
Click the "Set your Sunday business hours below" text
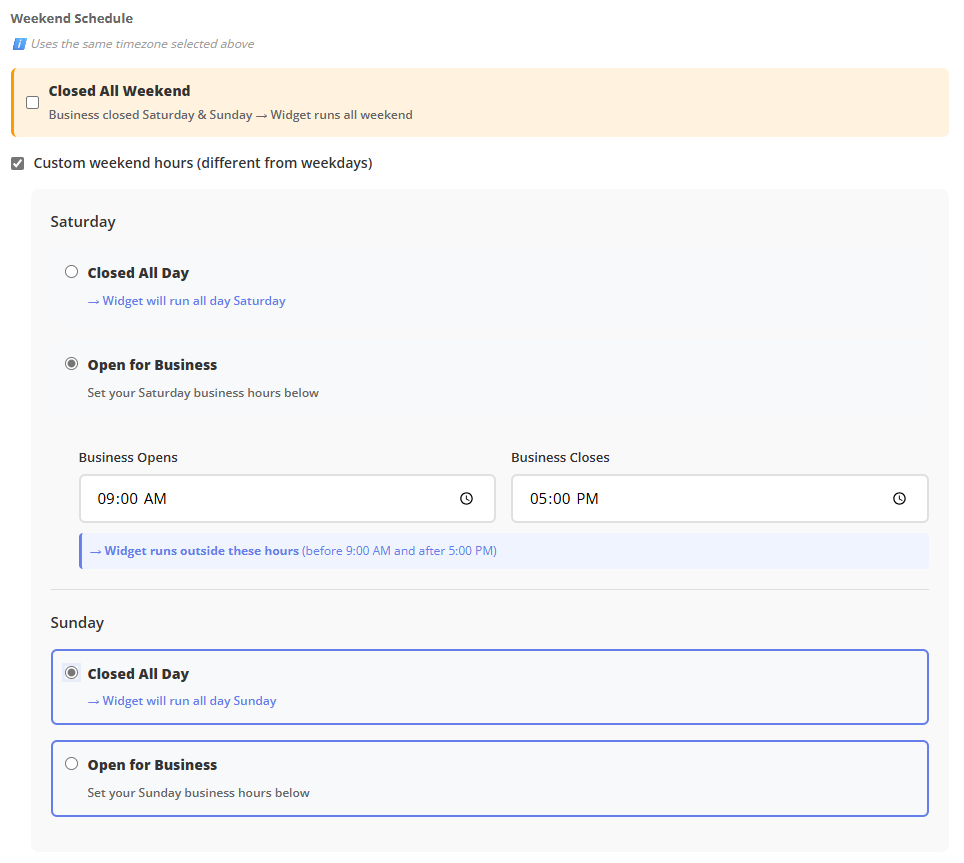(x=198, y=793)
